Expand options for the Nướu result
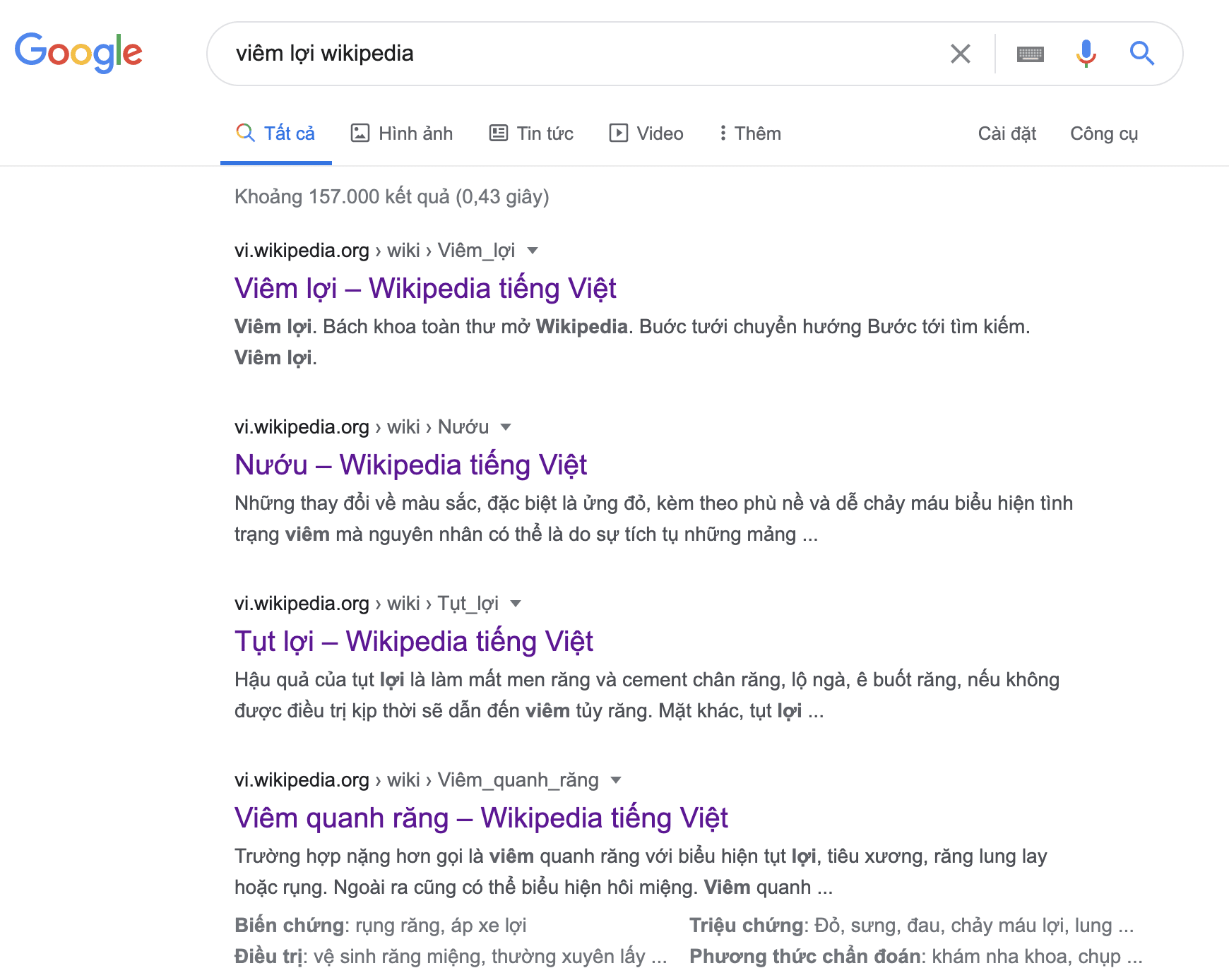Image resolution: width=1229 pixels, height=980 pixels. [506, 427]
